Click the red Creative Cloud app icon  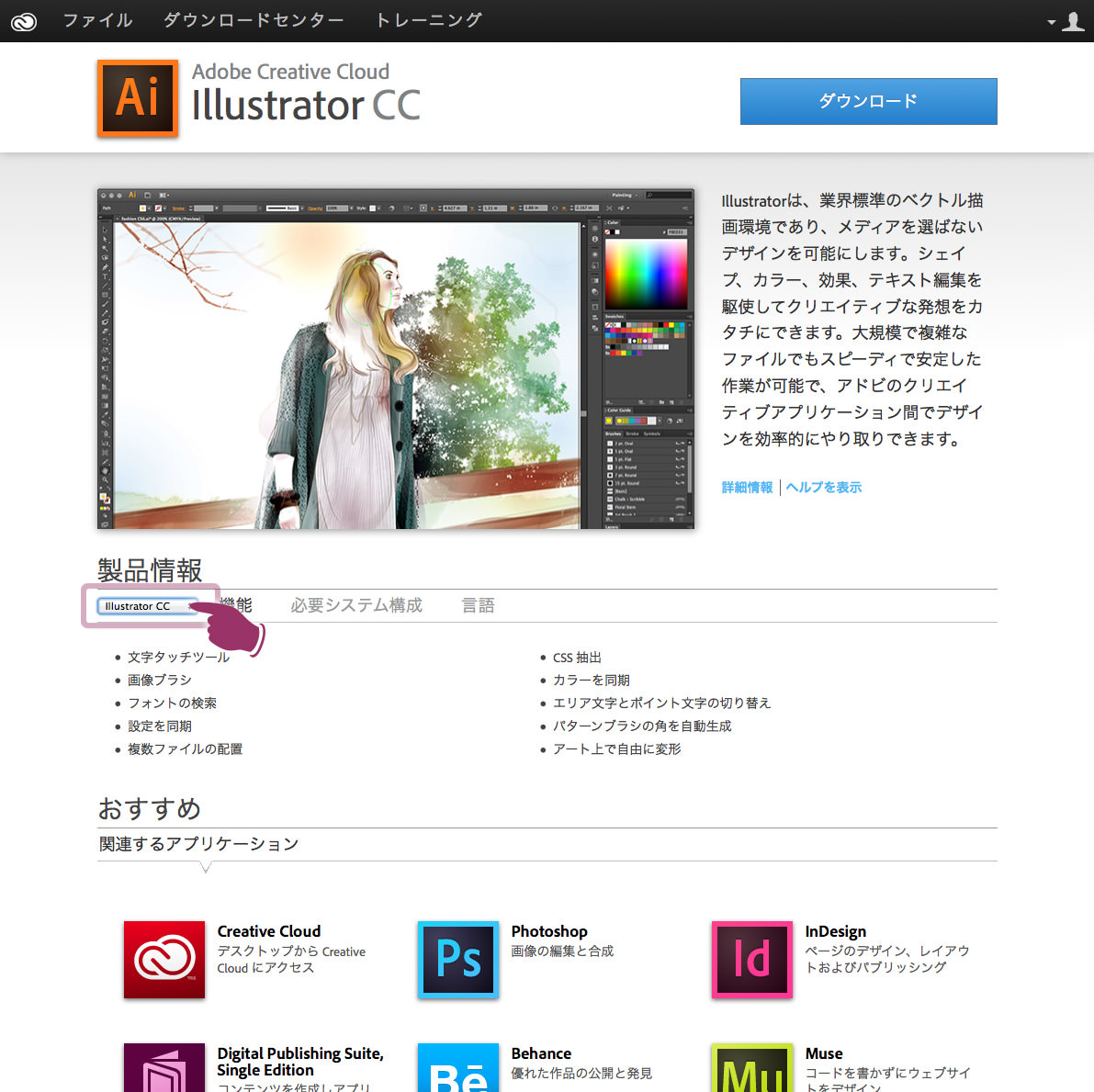[164, 960]
